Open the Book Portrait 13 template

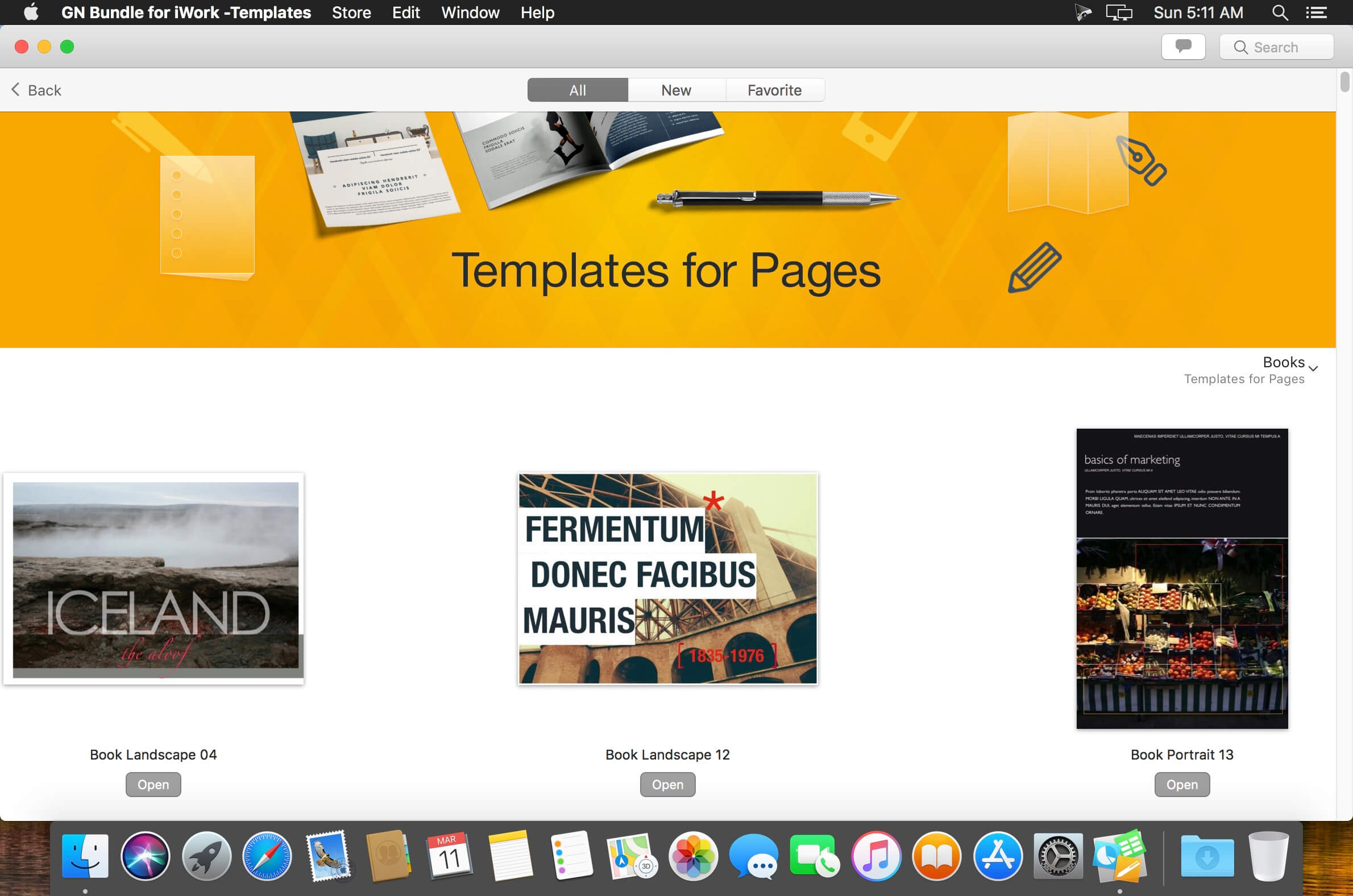(1181, 784)
